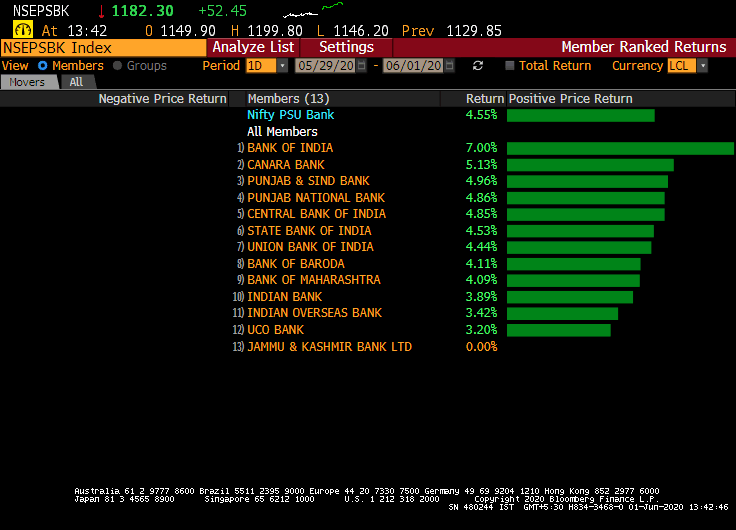Open the Settings button
This screenshot has width=736, height=530.
tap(346, 47)
